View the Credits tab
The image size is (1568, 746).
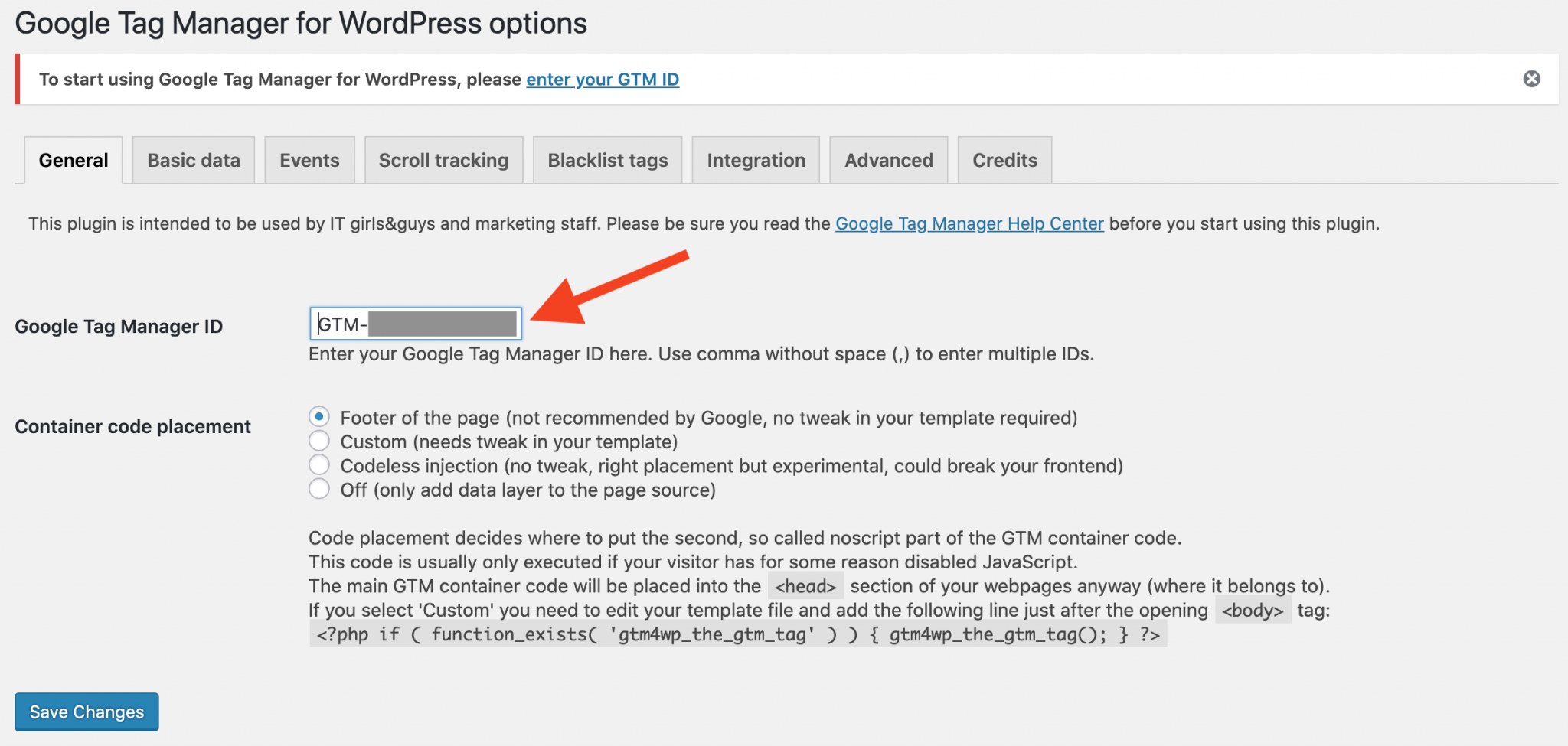(1004, 160)
